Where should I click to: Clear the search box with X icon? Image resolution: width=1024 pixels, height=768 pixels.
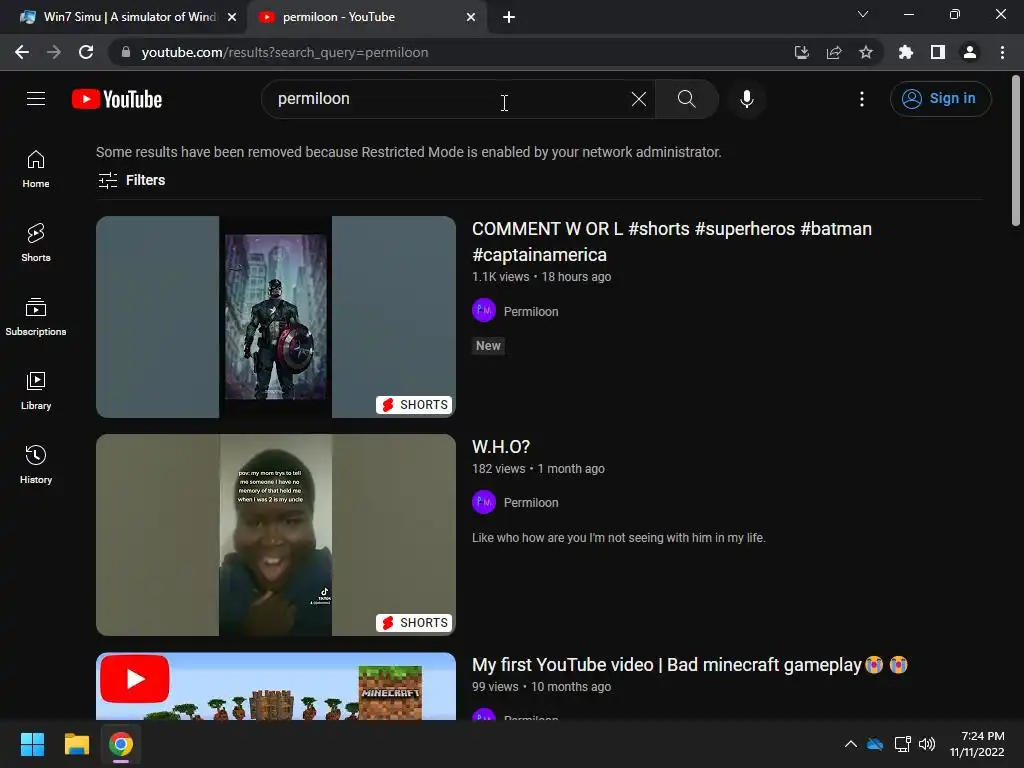[639, 99]
